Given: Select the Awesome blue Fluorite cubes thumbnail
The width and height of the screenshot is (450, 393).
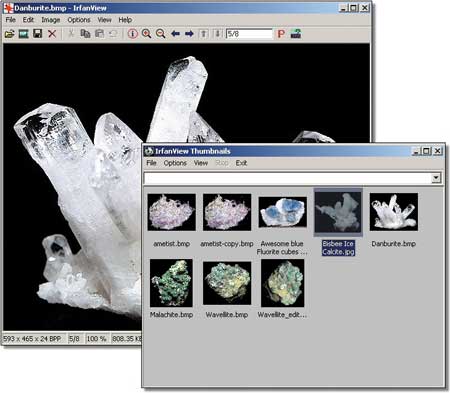Looking at the screenshot, I should click(x=283, y=212).
